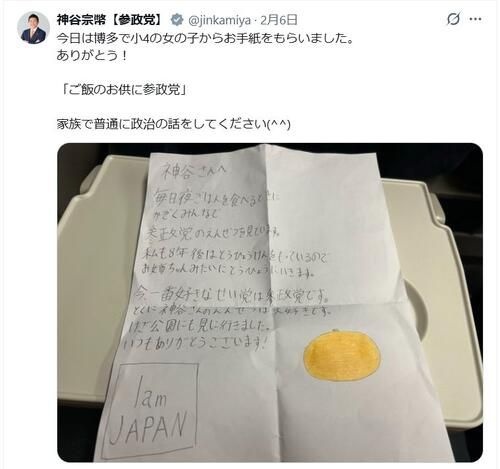
Task: Open the post via 2月6日 timestamp
Action: tap(279, 20)
